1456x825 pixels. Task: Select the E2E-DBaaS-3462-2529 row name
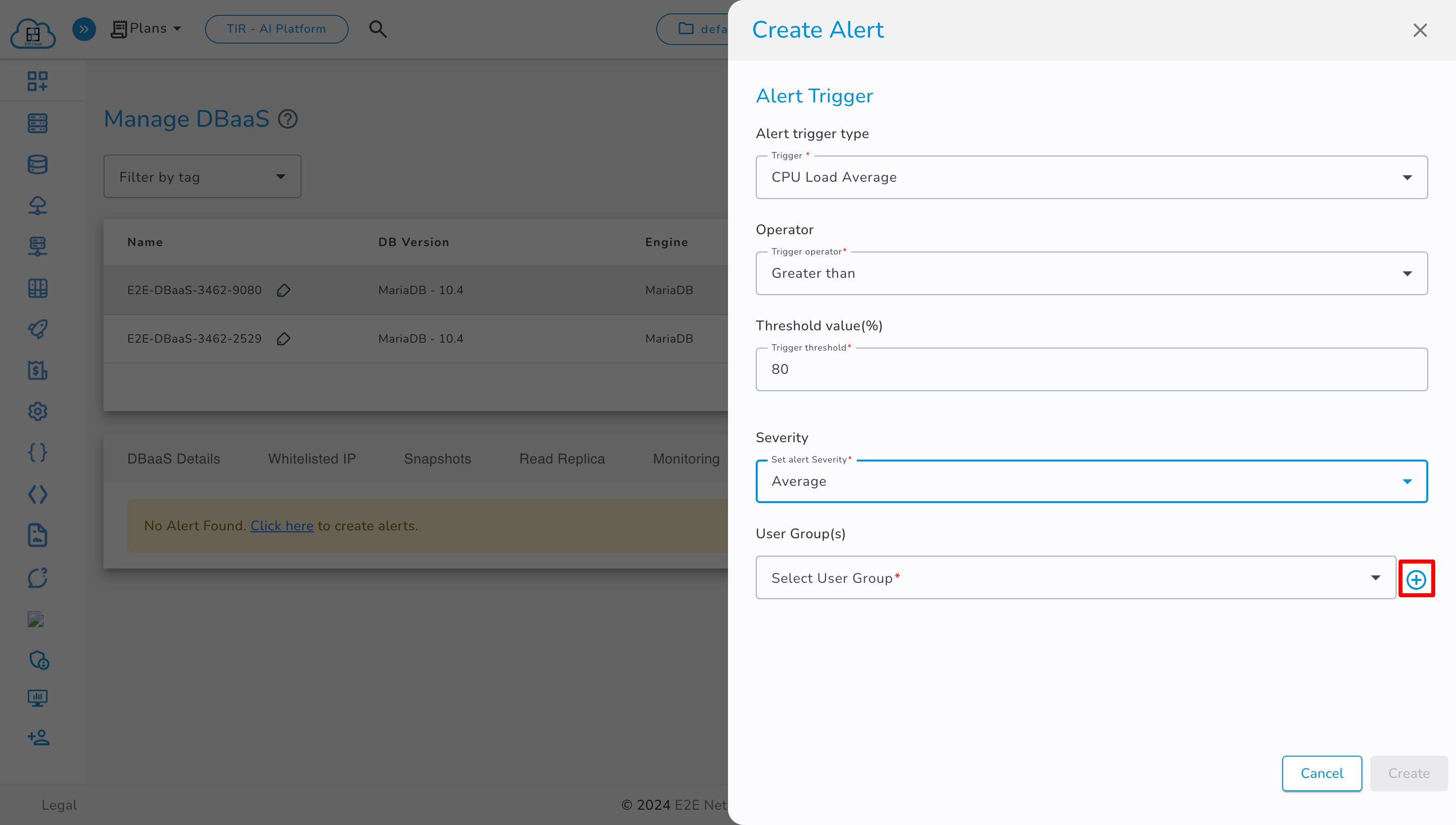tap(194, 339)
